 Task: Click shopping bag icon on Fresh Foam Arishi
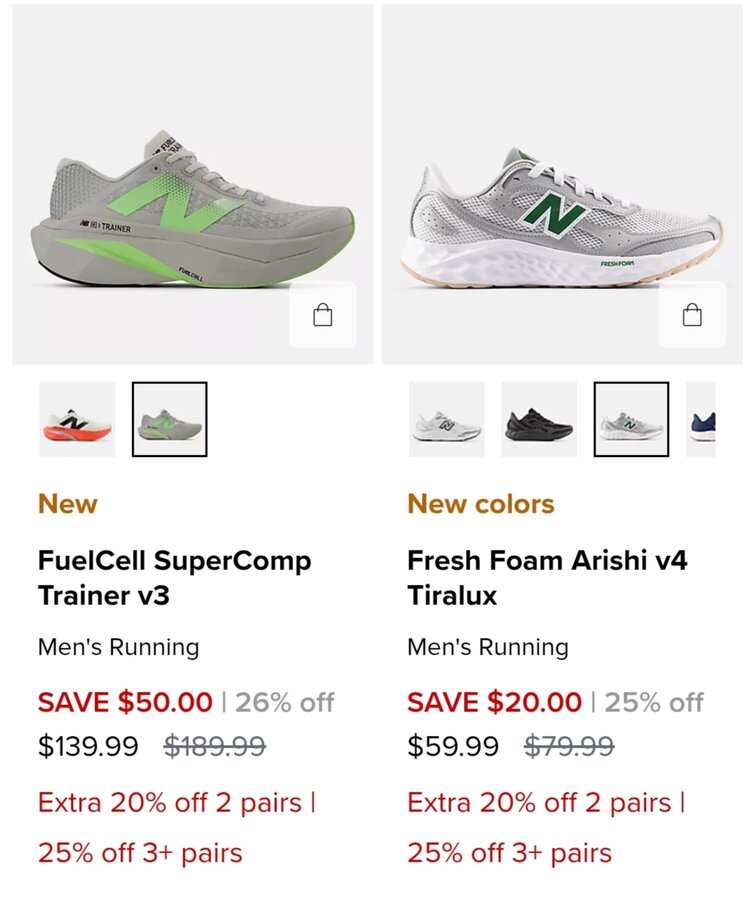point(692,316)
